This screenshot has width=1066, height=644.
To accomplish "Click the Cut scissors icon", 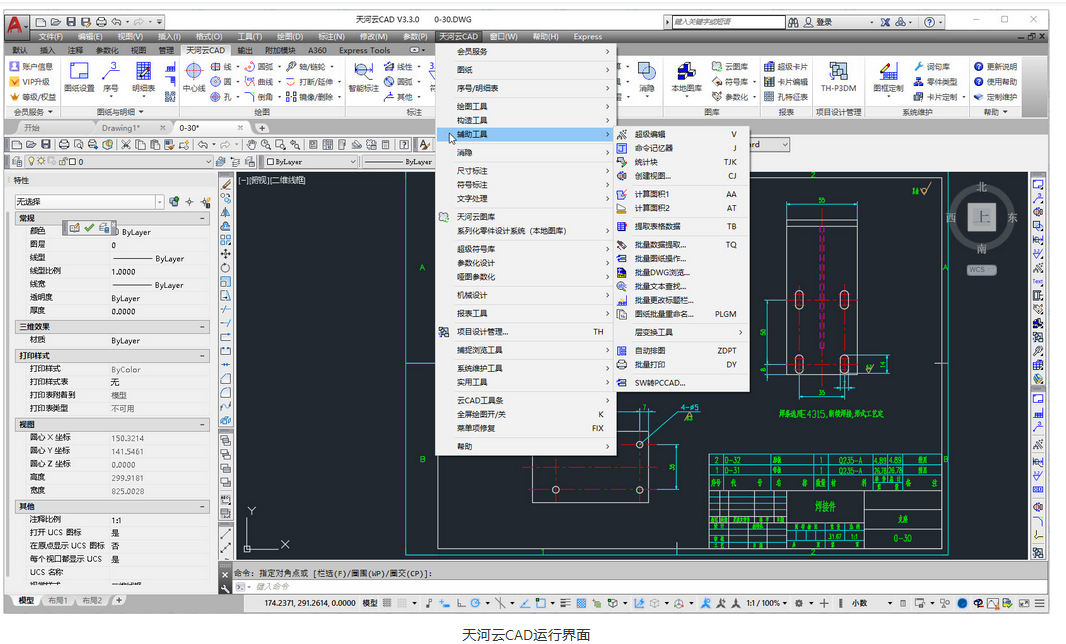I will pos(126,144).
